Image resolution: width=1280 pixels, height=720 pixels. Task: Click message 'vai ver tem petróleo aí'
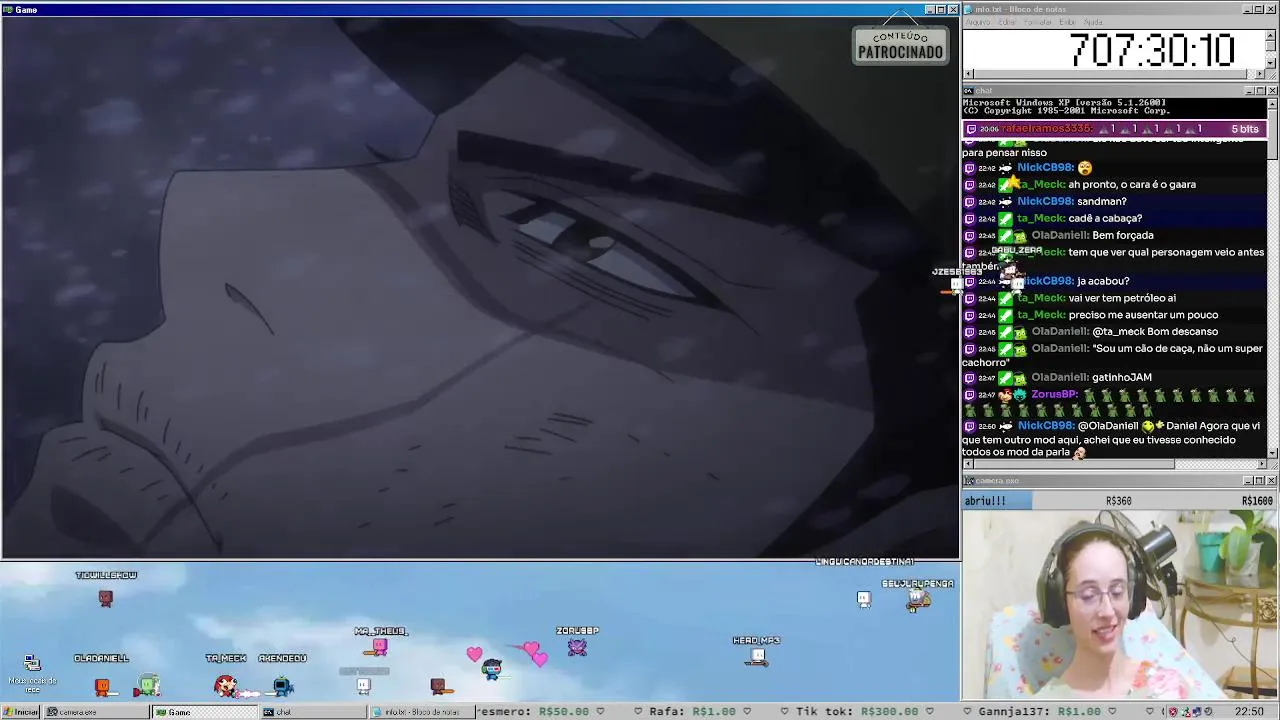tap(1122, 299)
